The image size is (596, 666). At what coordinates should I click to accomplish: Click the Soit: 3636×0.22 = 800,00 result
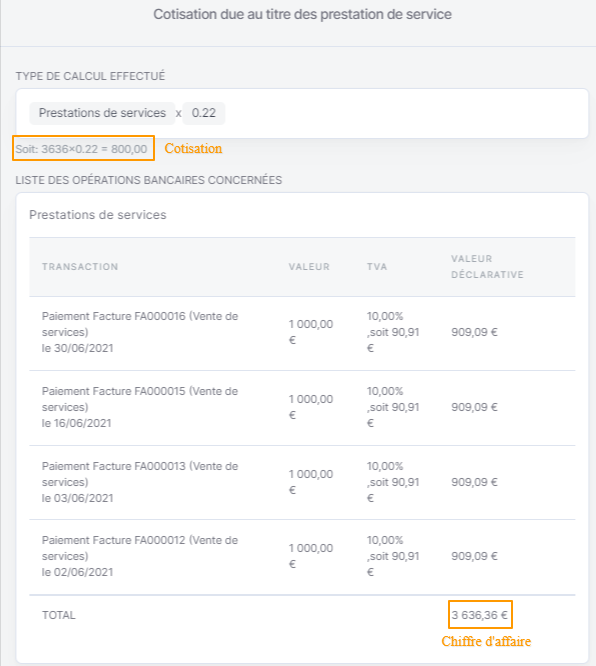pyautogui.click(x=82, y=149)
